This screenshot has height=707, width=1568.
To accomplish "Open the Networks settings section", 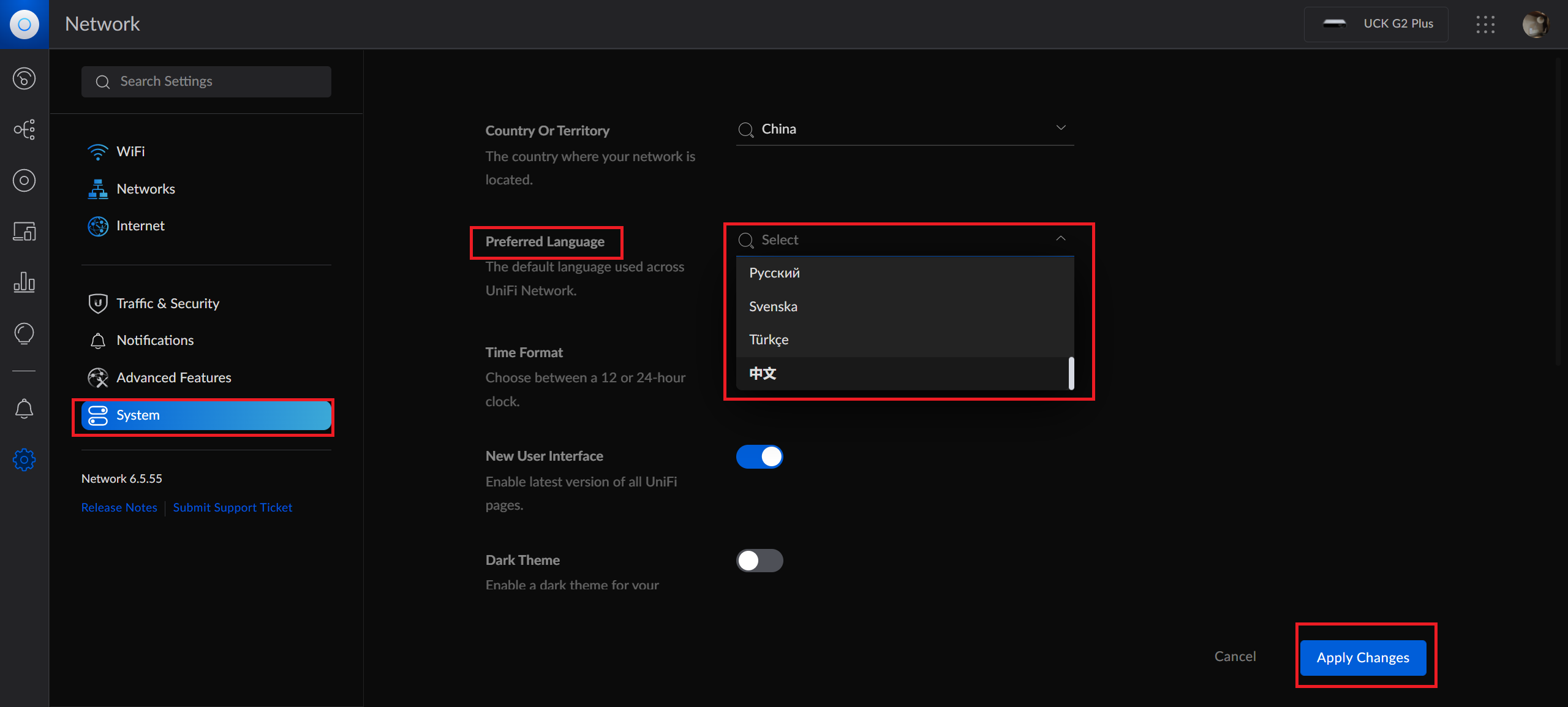I will click(206, 189).
